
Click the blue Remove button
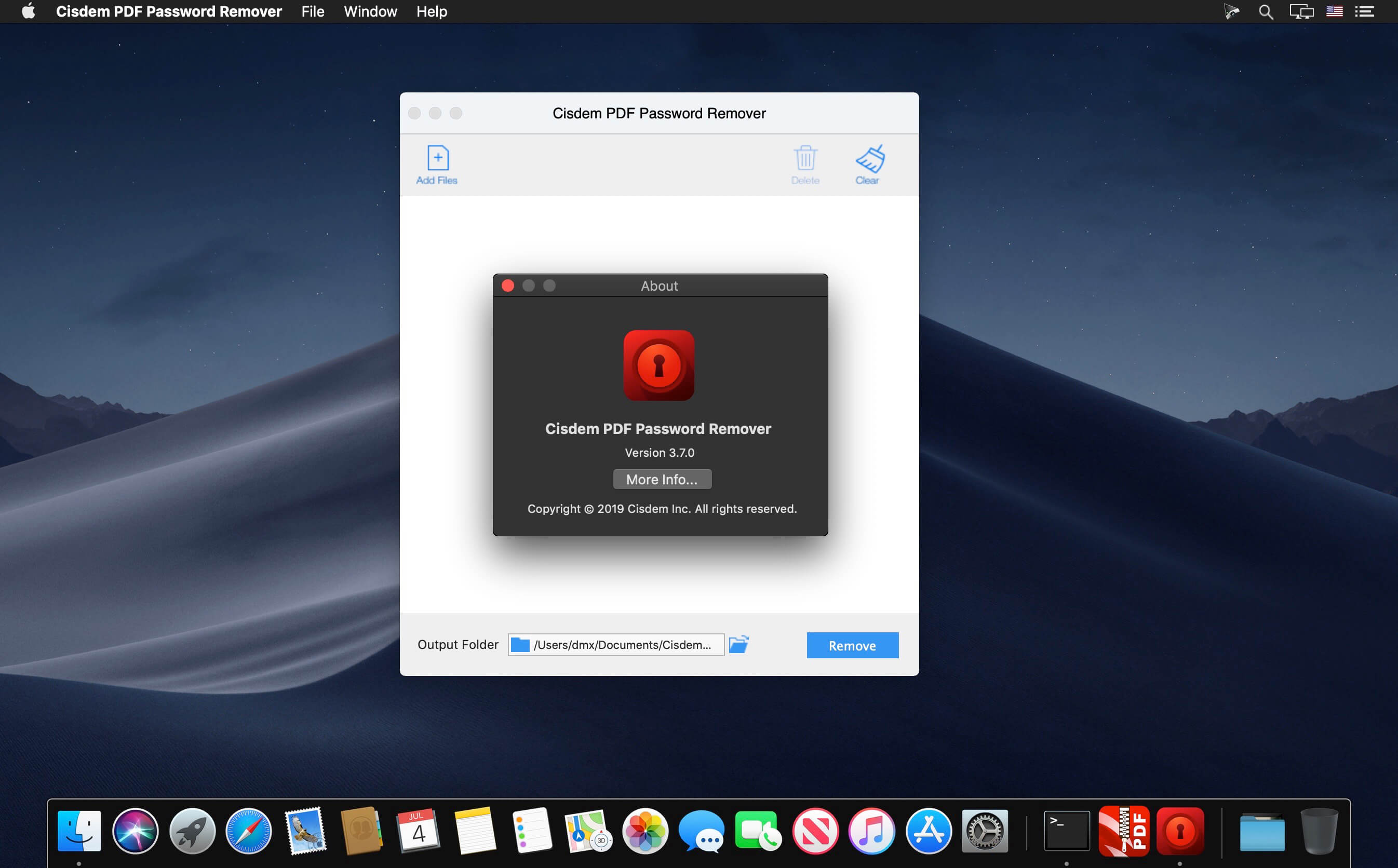tap(852, 645)
